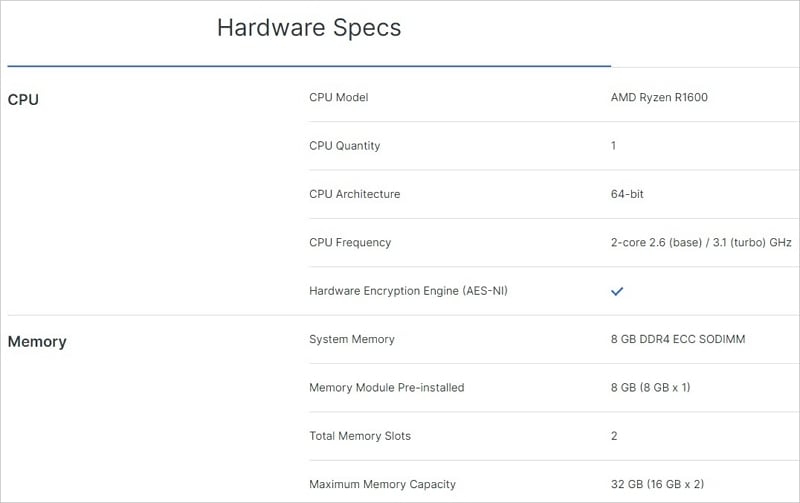Select the Memory section header
800x503 pixels.
pos(37,342)
